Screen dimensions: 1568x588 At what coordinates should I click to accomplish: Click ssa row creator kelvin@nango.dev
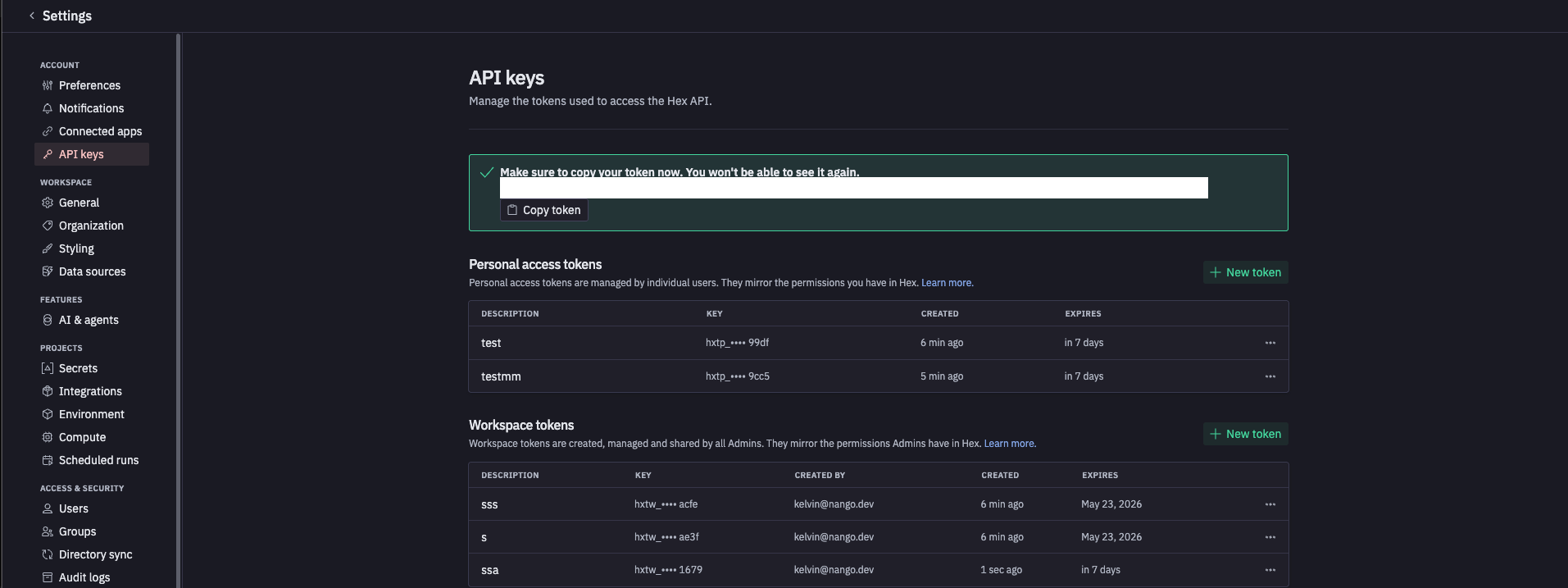[x=834, y=570]
